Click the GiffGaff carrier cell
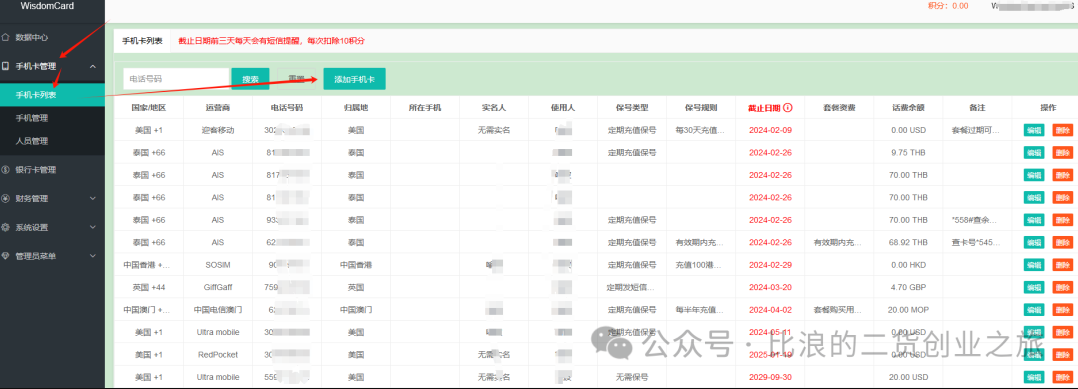 218,287
